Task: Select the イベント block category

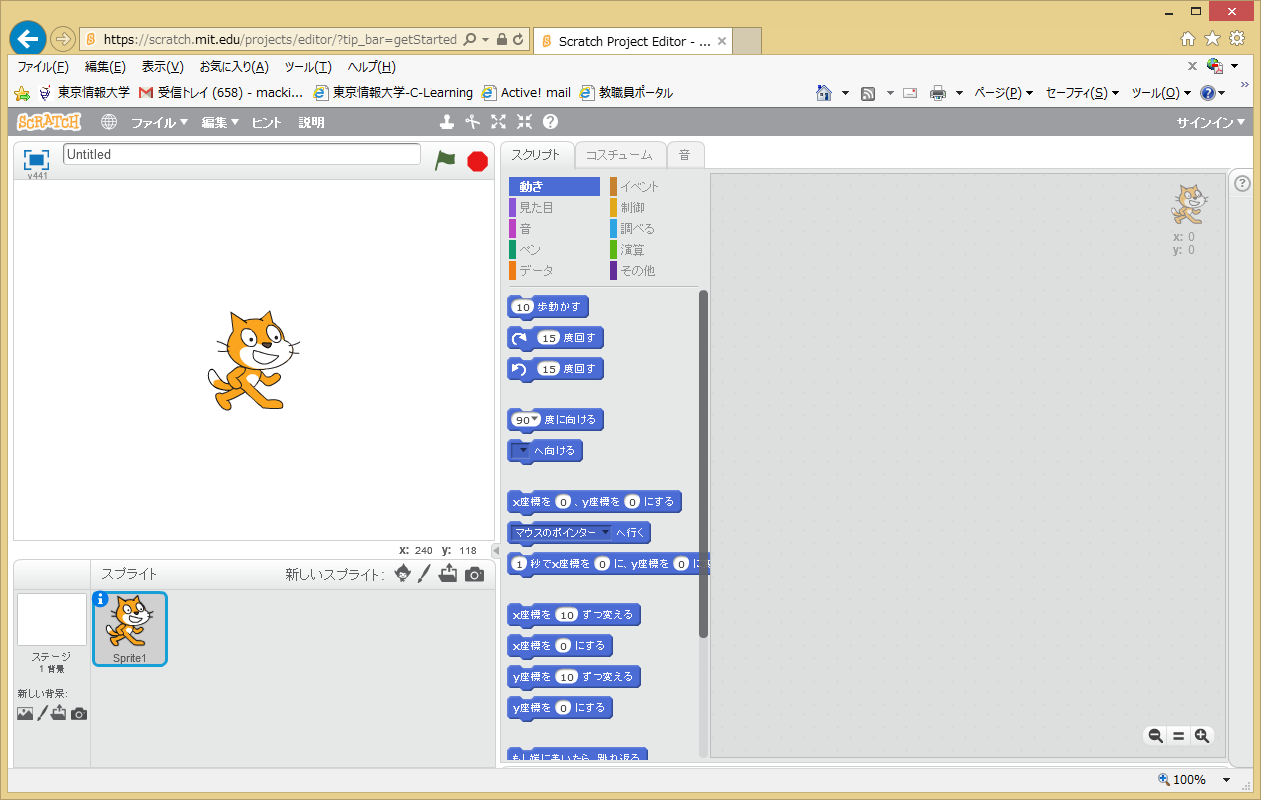Action: 654,187
